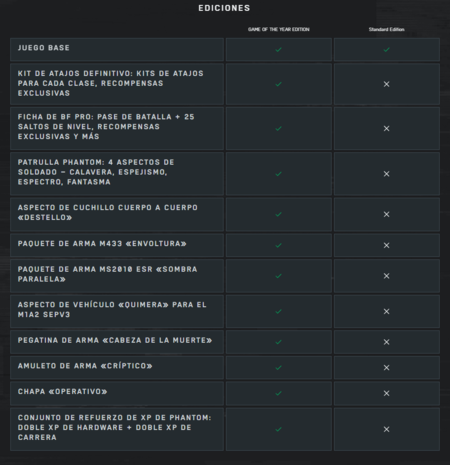Viewport: 450px width, 465px height.
Task: Click the Game of the Year checkmark for «Cabeza de la Muerte»
Action: pyautogui.click(x=279, y=342)
